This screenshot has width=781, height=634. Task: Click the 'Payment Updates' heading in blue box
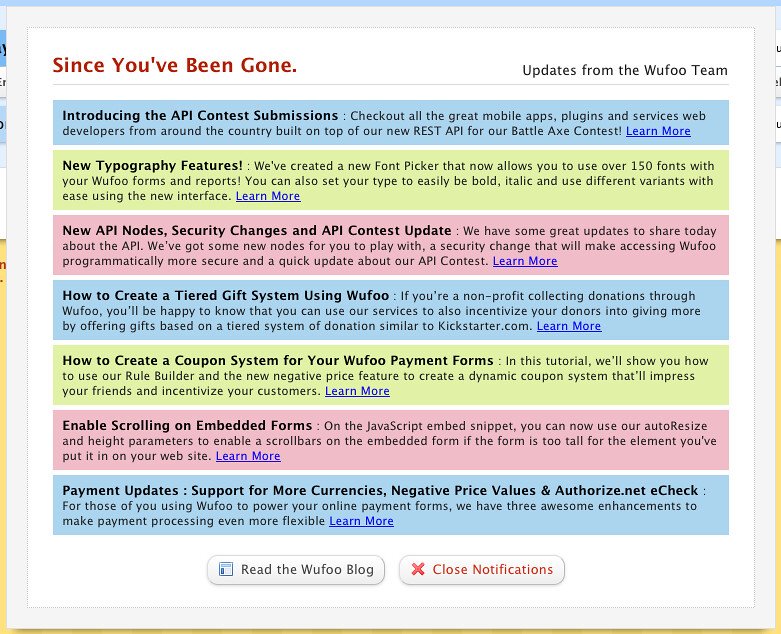pos(382,490)
